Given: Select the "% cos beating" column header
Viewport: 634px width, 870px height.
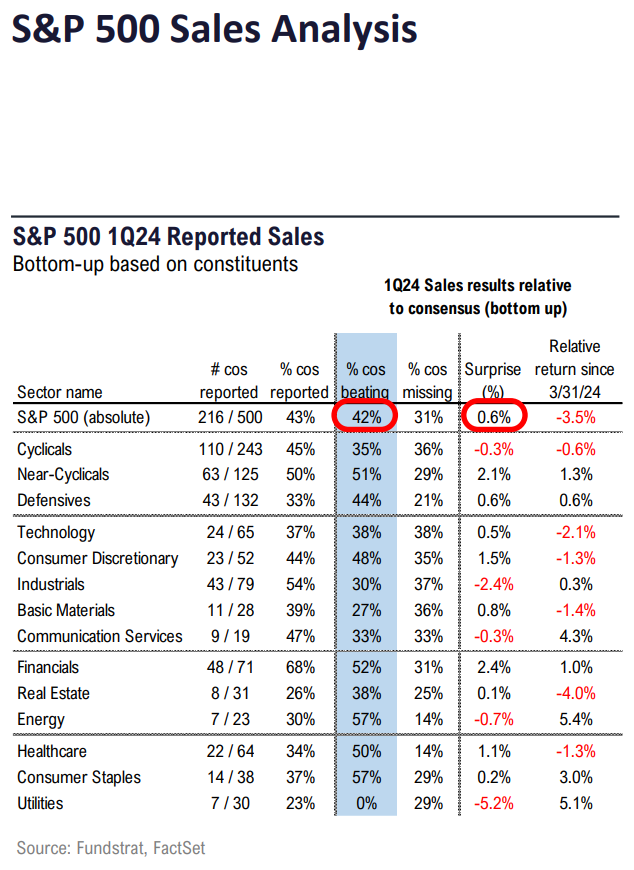Looking at the screenshot, I should [x=365, y=381].
